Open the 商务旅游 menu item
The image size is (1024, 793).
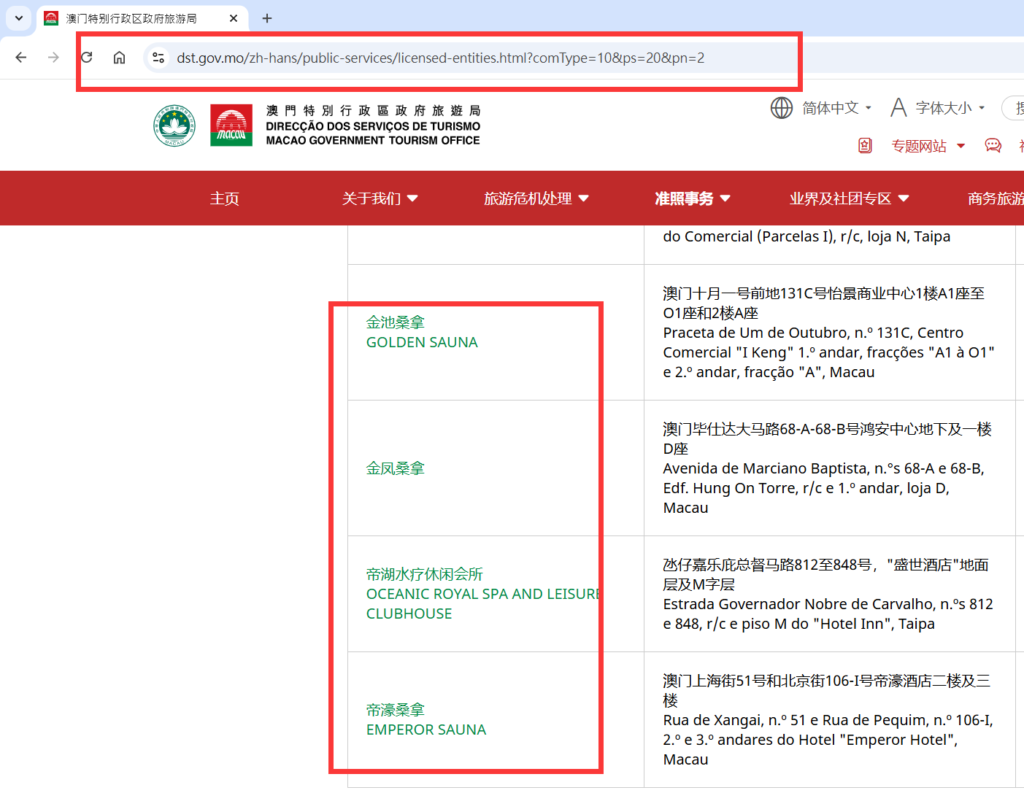[x=995, y=199]
